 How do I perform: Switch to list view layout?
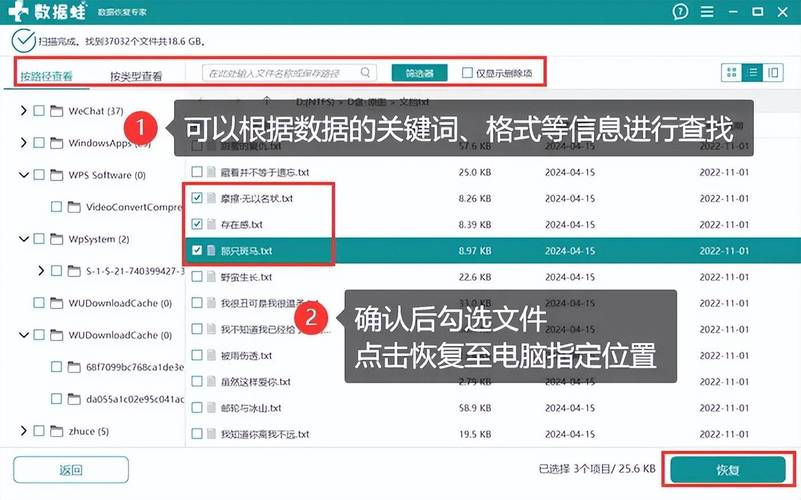pos(752,73)
